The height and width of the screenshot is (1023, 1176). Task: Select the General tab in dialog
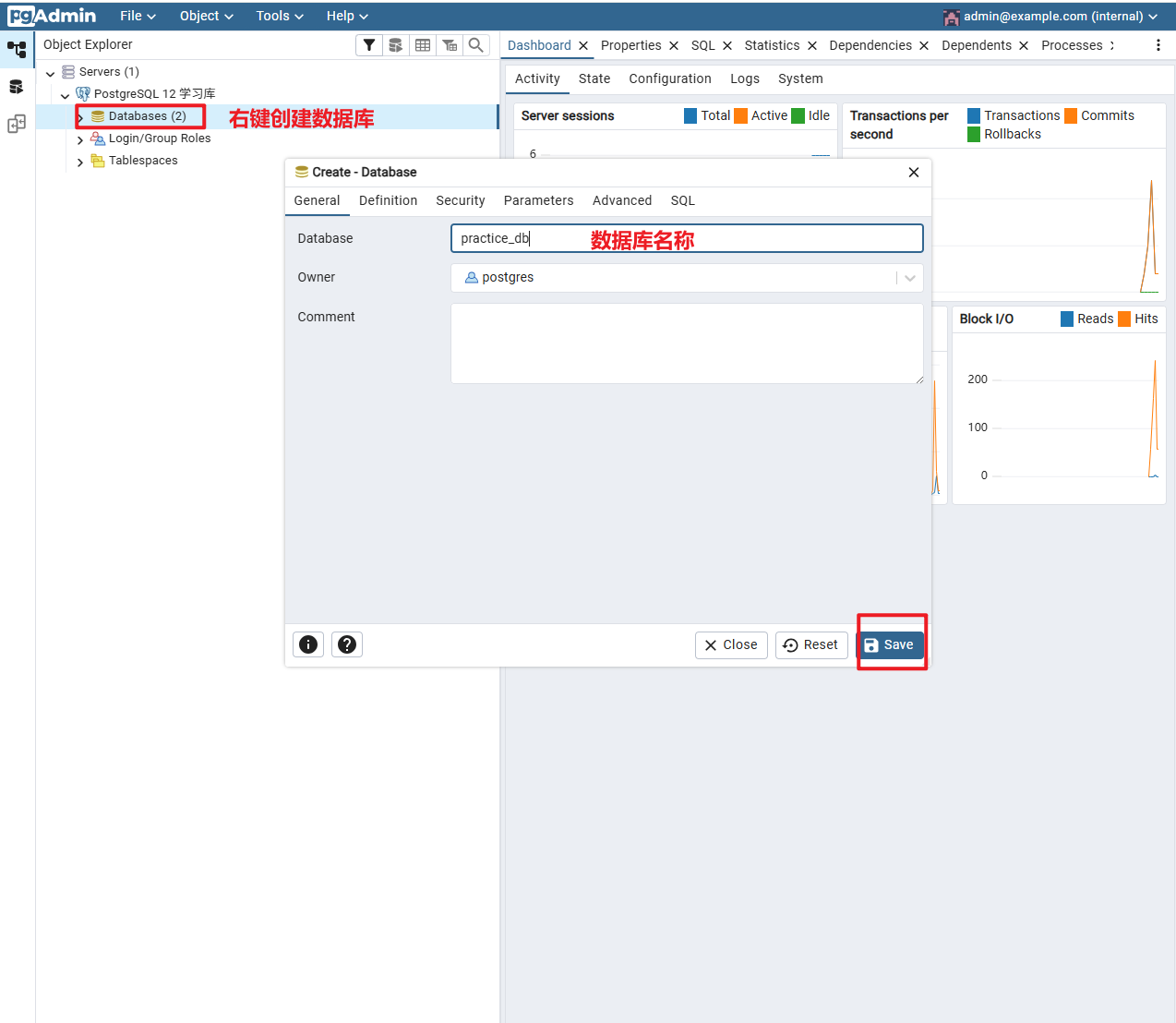pos(317,200)
